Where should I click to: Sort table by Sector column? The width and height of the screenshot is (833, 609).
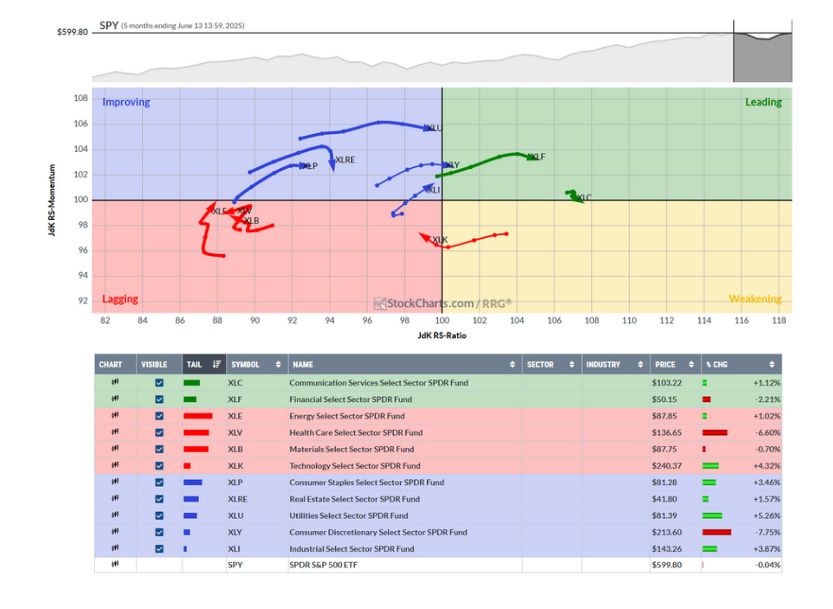click(x=551, y=365)
